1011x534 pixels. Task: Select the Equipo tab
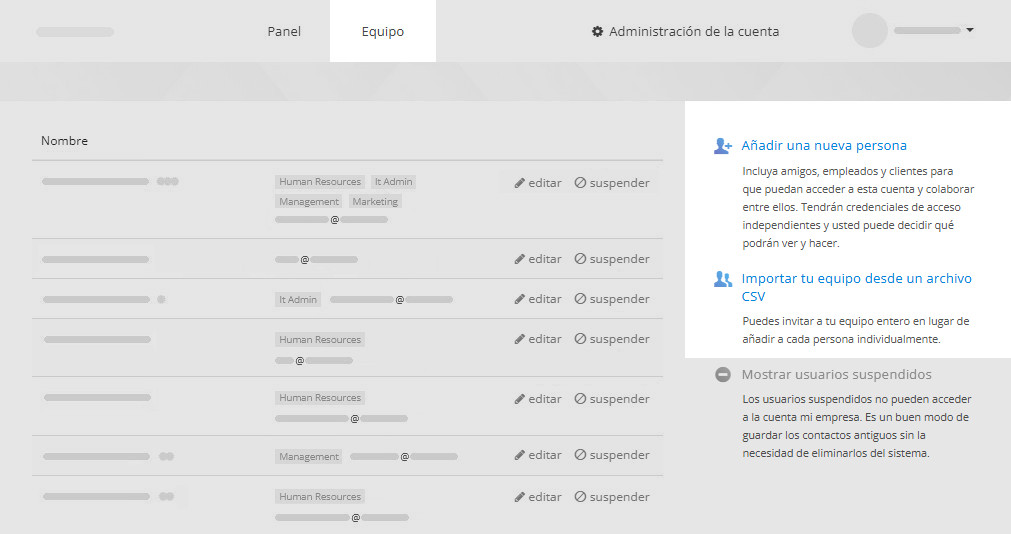click(x=382, y=32)
